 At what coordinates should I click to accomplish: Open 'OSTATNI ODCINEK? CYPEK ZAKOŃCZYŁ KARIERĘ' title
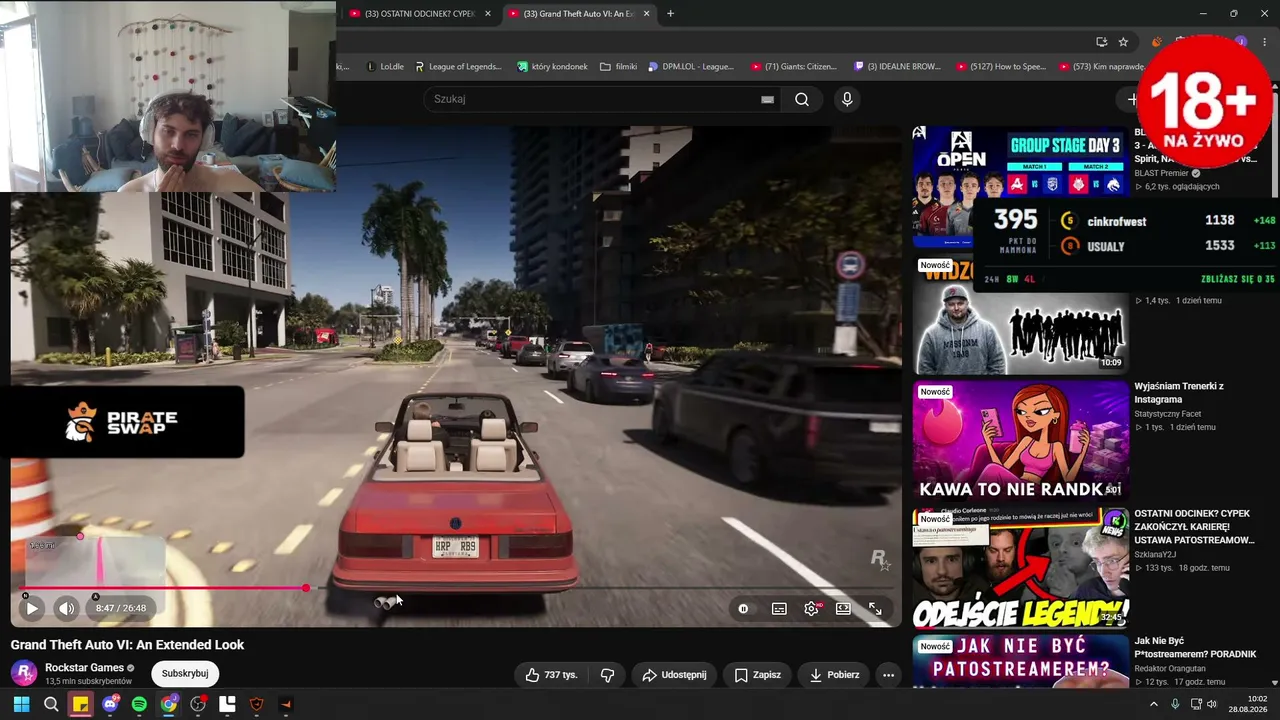(x=1194, y=527)
